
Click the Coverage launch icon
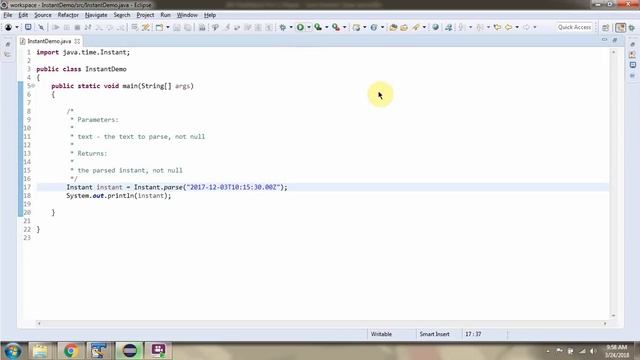tap(318, 27)
